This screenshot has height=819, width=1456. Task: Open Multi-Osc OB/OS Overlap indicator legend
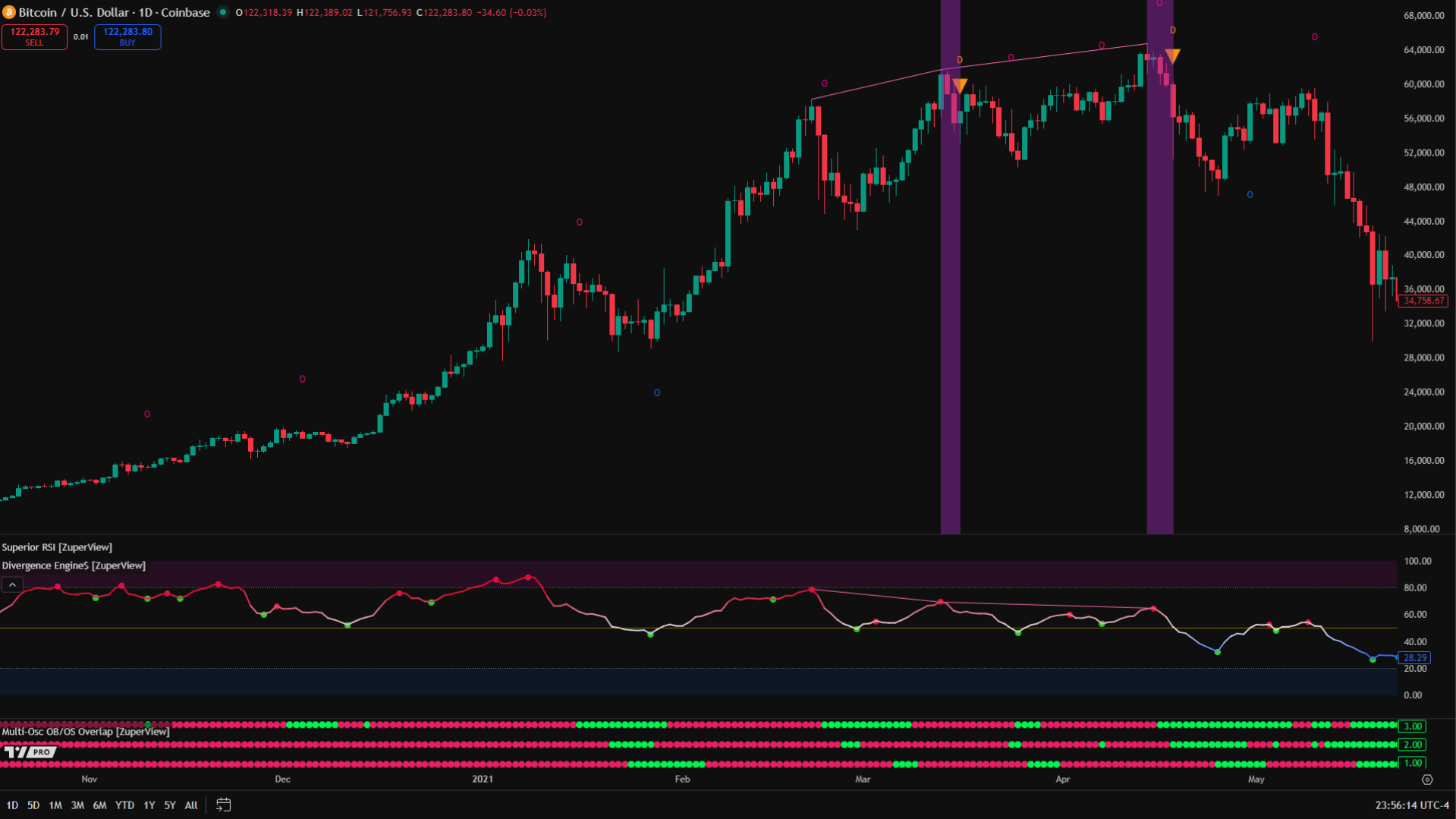point(86,732)
